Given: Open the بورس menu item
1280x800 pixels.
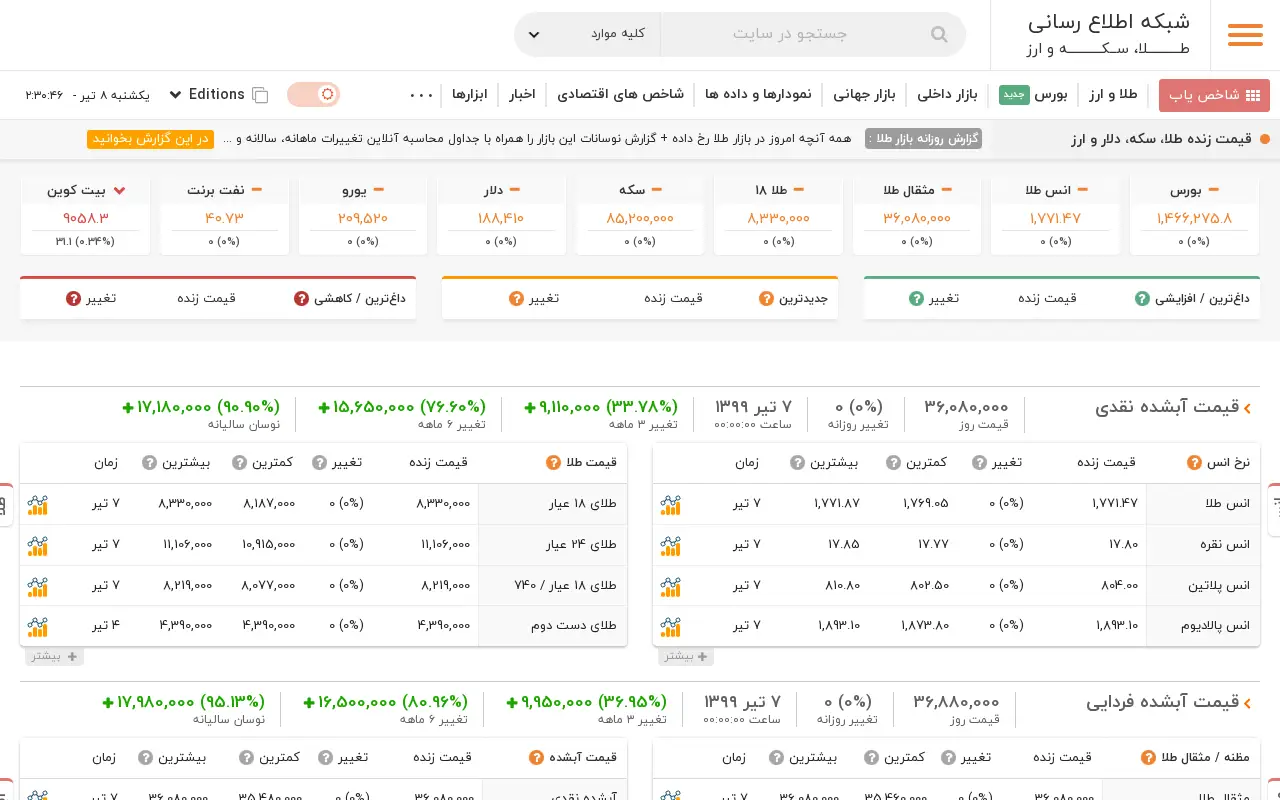Looking at the screenshot, I should click(x=1051, y=95).
